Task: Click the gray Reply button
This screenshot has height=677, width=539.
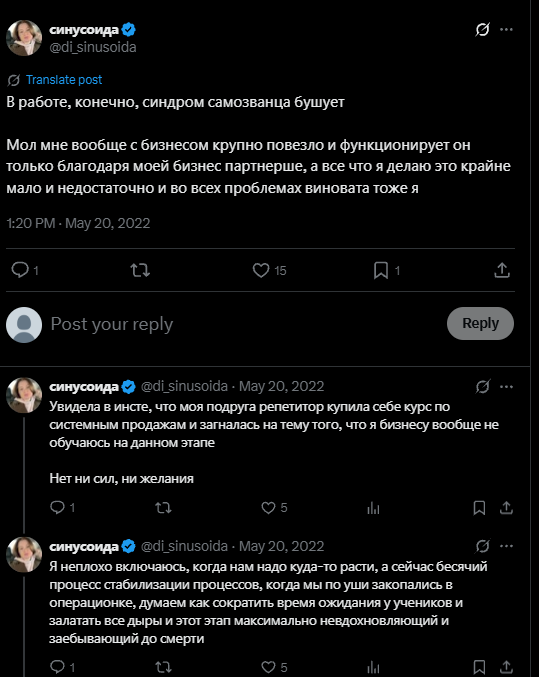Action: (480, 323)
